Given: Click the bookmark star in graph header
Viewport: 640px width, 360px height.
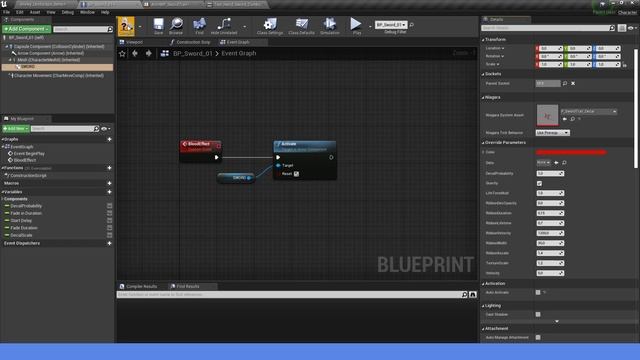Looking at the screenshot, I should coord(122,53).
